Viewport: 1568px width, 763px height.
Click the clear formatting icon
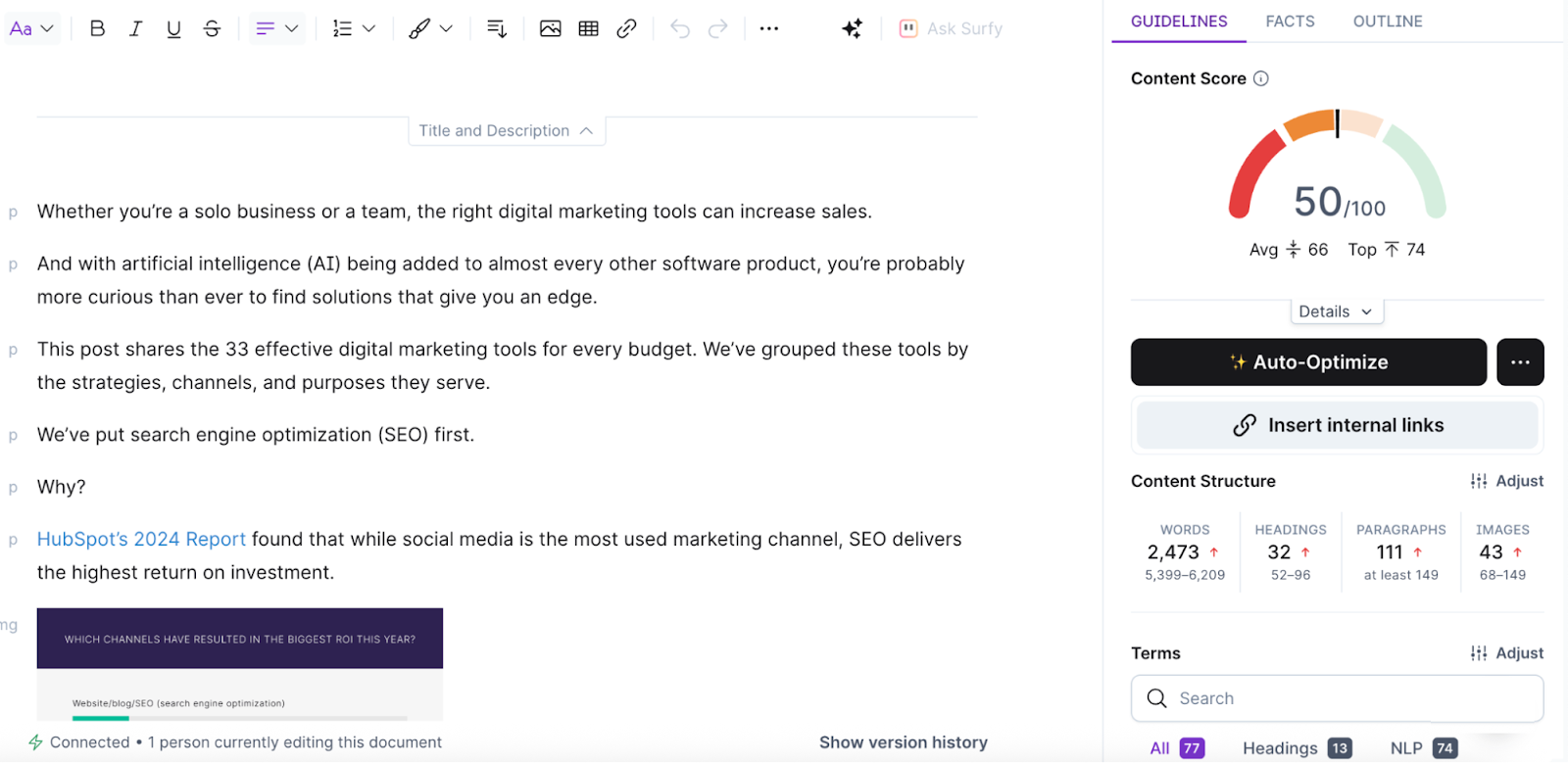(497, 28)
